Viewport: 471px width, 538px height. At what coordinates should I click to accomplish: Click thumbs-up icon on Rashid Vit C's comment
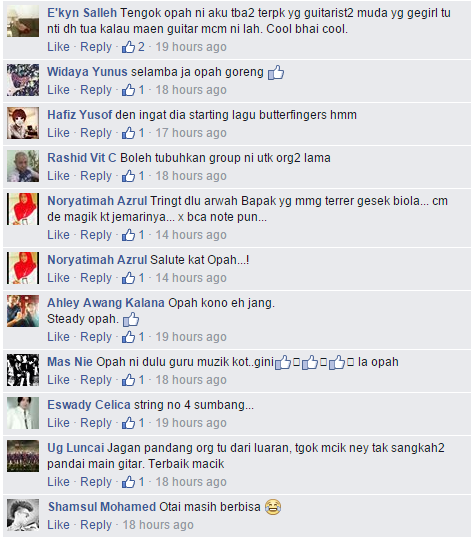[x=128, y=176]
